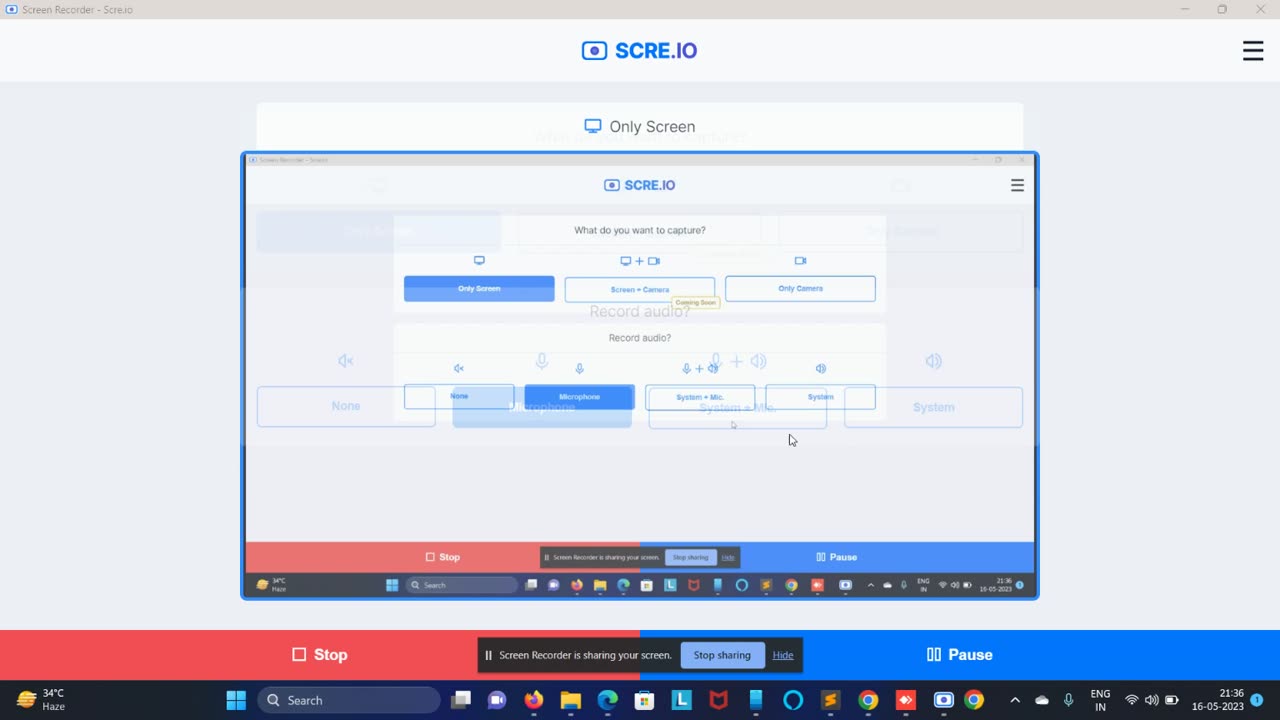Click the microphone-in-use tray icon

pyautogui.click(x=1069, y=700)
